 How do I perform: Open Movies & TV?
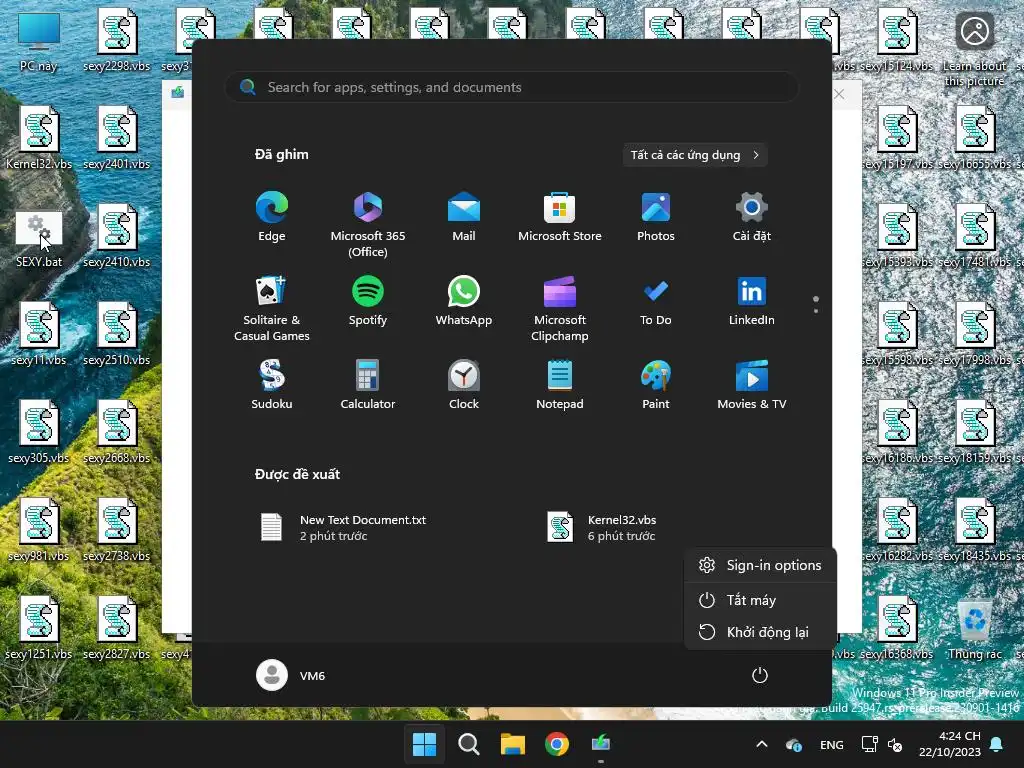(752, 385)
